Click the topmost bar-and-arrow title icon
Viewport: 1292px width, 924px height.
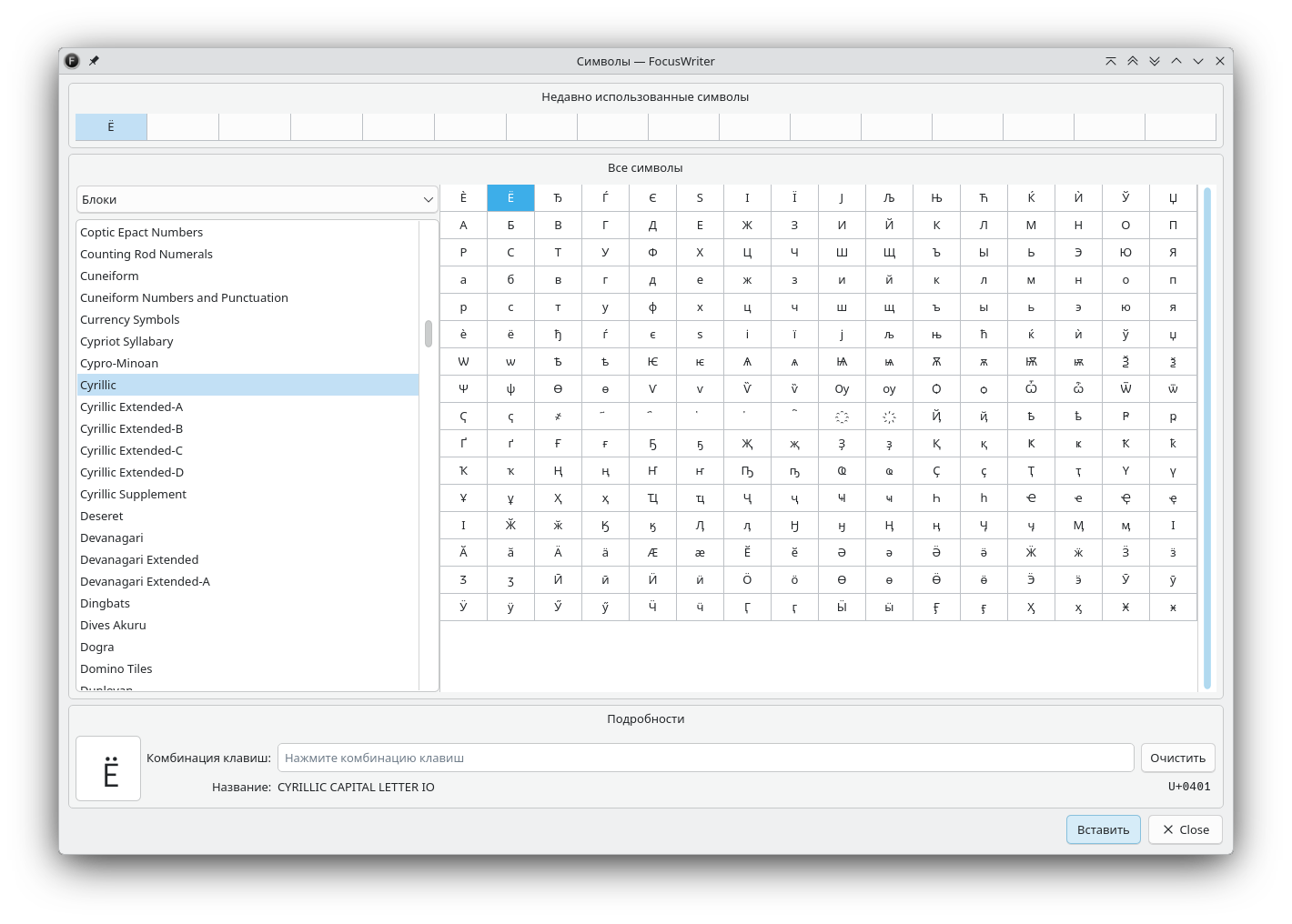[1111, 61]
